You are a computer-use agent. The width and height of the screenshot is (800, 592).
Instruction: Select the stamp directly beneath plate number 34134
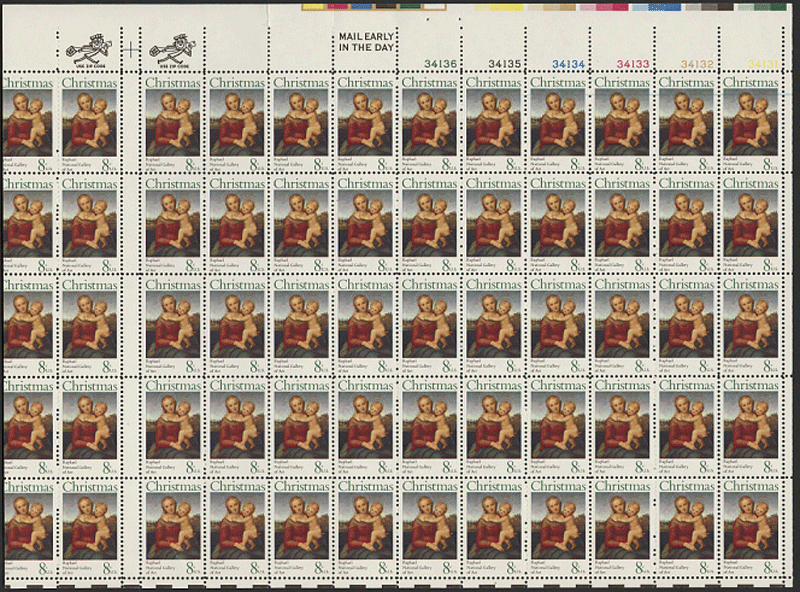[x=558, y=124]
